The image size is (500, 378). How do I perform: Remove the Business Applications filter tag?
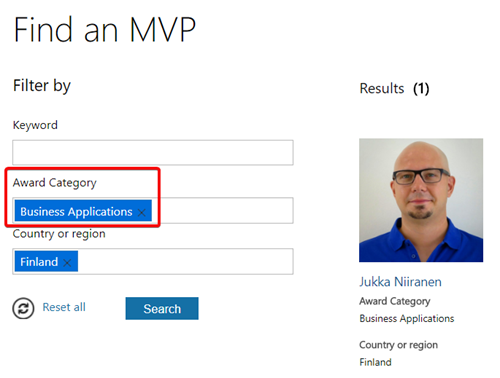[141, 212]
